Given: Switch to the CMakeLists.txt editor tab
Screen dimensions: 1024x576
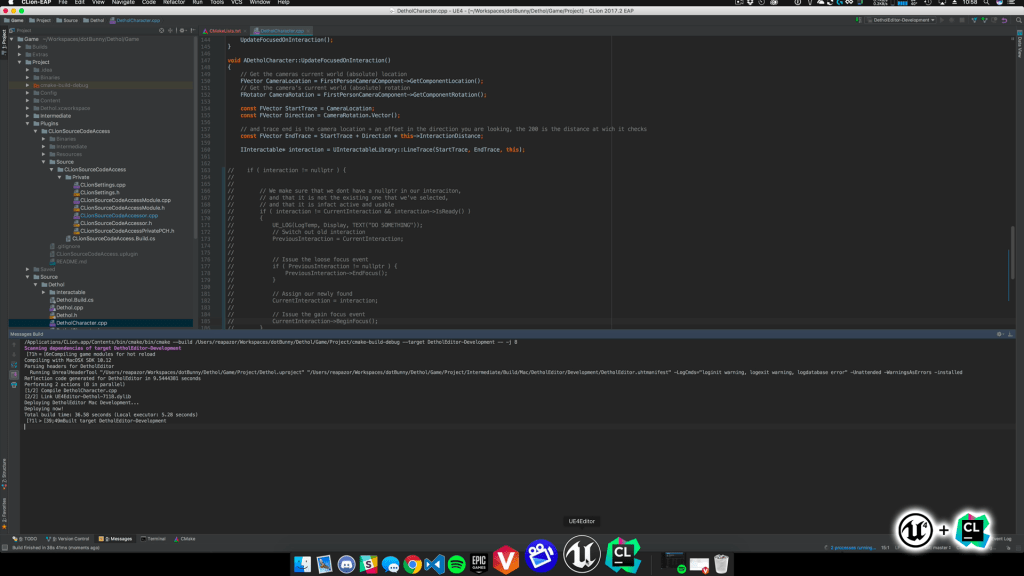Looking at the screenshot, I should click(x=224, y=31).
